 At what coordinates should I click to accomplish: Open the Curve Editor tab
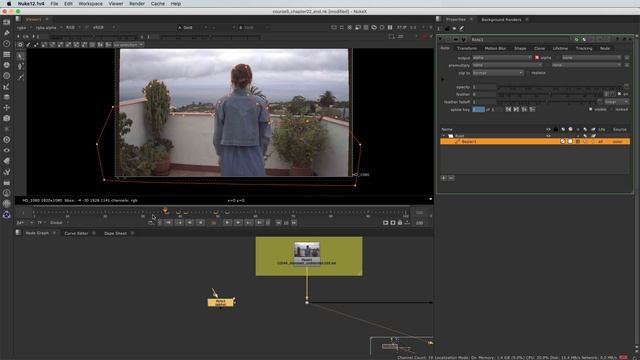click(76, 233)
